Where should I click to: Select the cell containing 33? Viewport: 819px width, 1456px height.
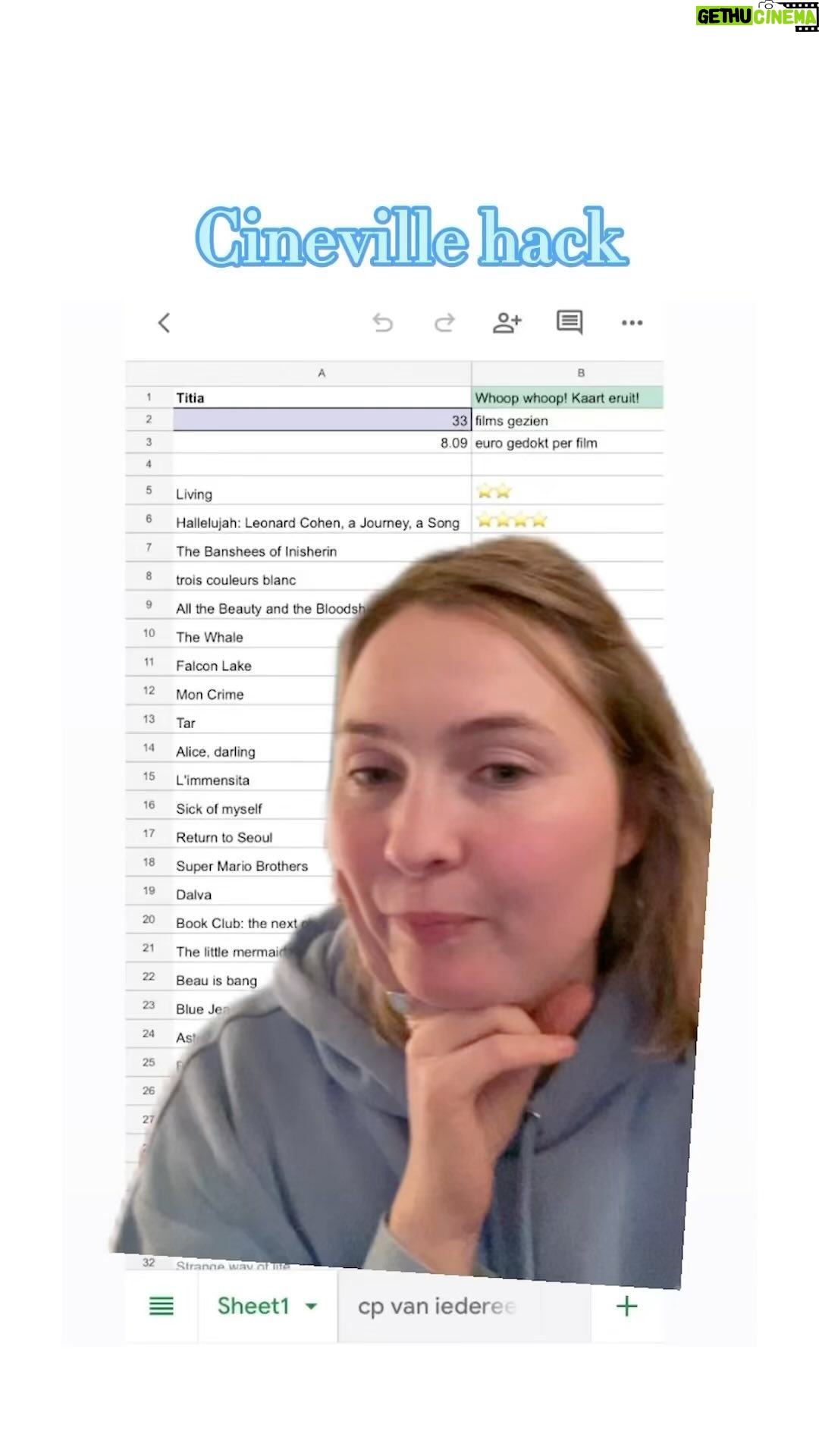(x=322, y=420)
